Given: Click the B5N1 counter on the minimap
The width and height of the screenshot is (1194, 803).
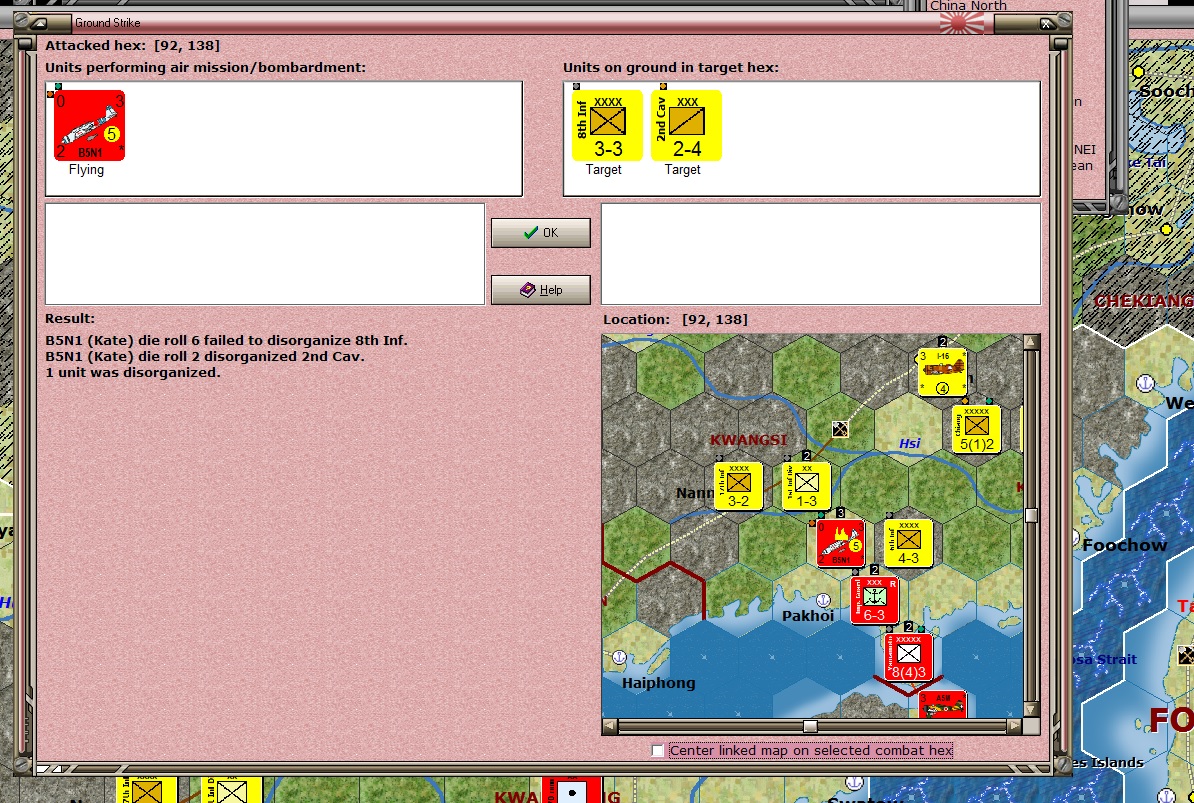Looking at the screenshot, I should (841, 543).
